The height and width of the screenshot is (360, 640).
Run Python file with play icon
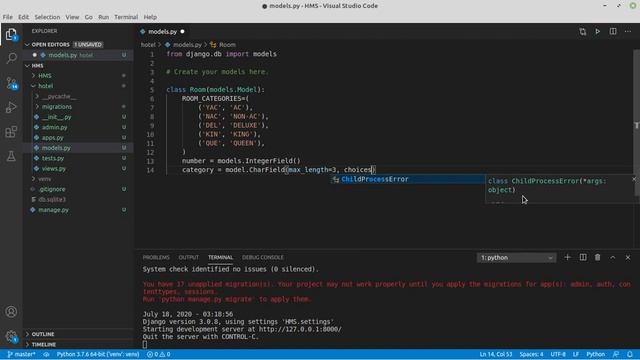[x=598, y=31]
